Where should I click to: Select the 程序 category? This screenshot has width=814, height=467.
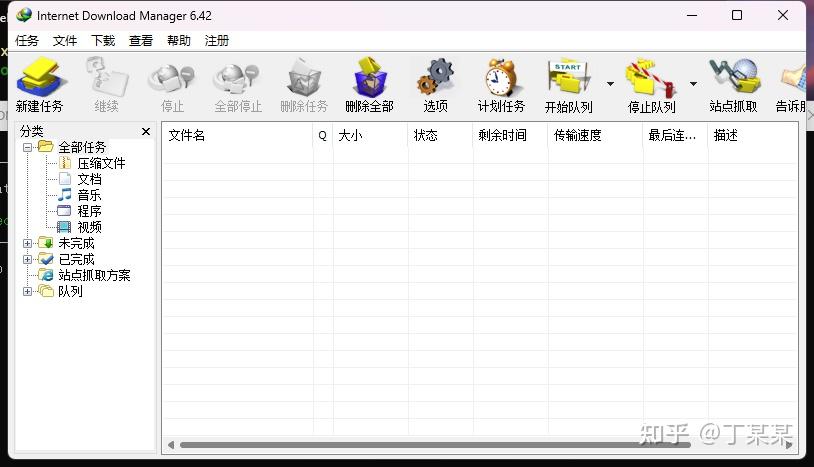89,212
